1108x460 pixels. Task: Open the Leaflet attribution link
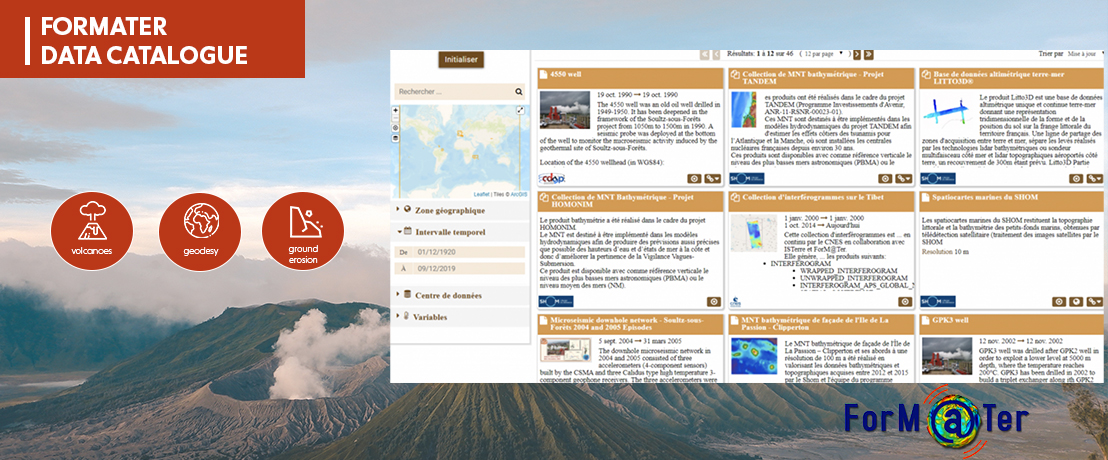click(481, 194)
